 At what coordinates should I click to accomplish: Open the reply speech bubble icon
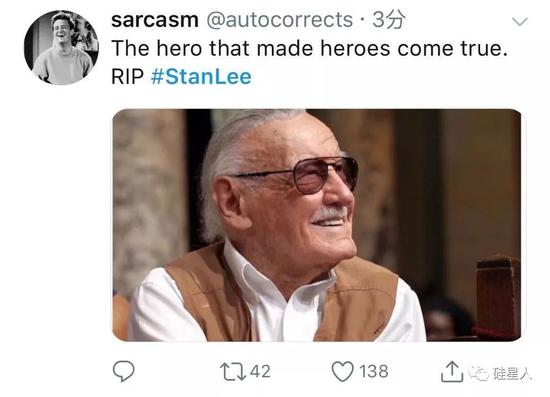123,371
